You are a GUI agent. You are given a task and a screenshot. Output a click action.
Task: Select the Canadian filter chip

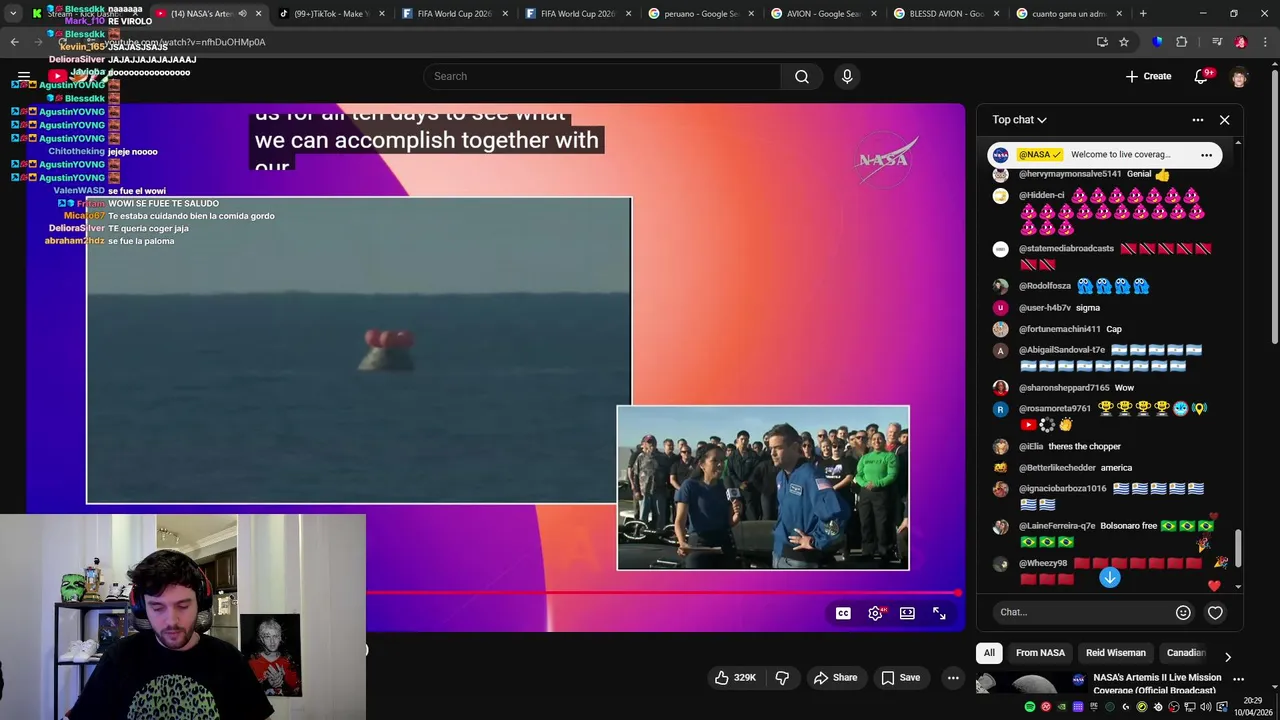1186,653
